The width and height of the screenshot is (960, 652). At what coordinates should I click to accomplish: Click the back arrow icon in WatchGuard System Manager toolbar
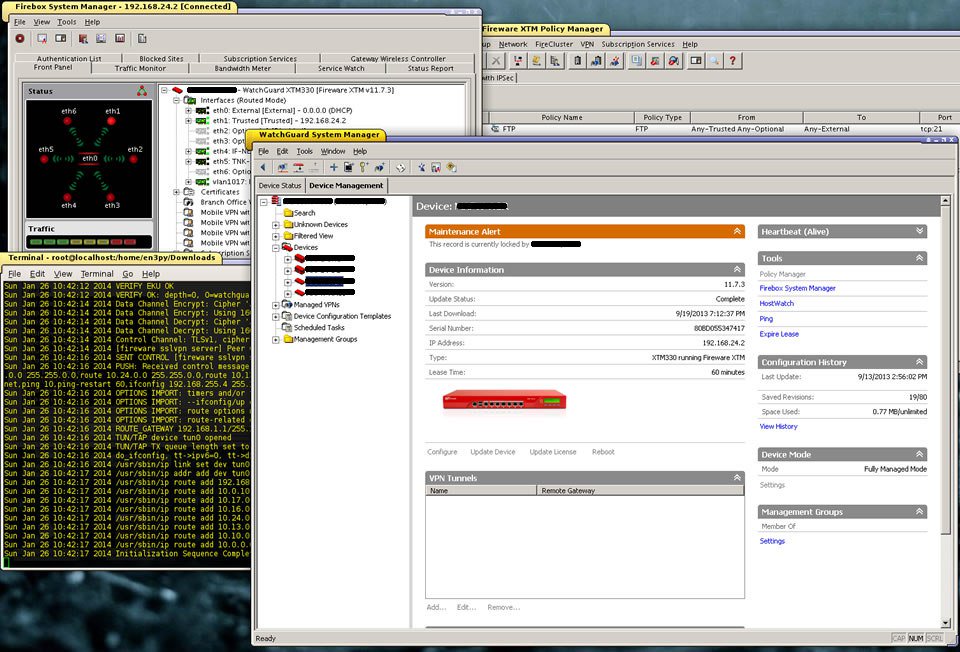pos(263,167)
